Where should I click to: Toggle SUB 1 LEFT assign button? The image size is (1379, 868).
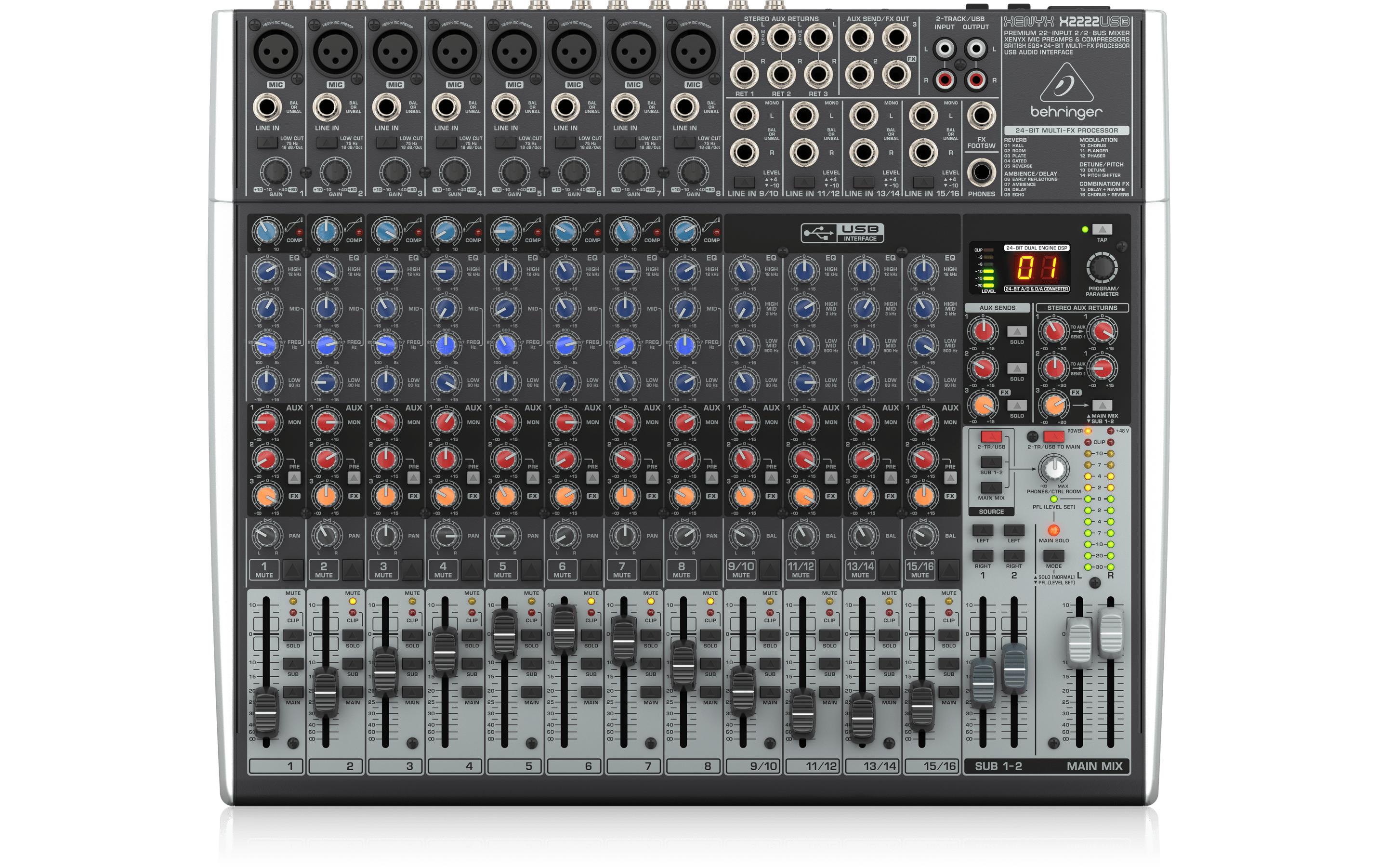click(983, 530)
